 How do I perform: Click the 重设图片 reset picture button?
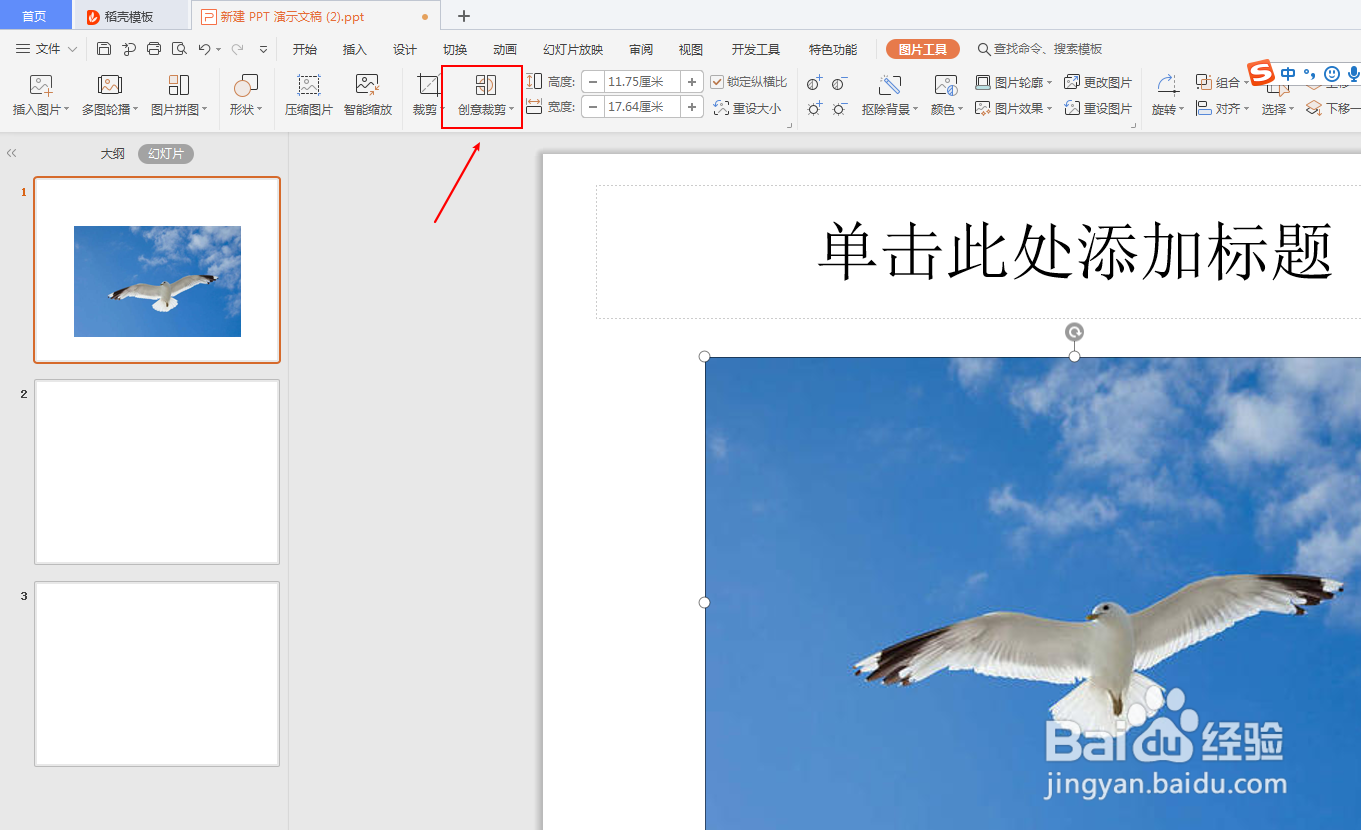pyautogui.click(x=1098, y=108)
